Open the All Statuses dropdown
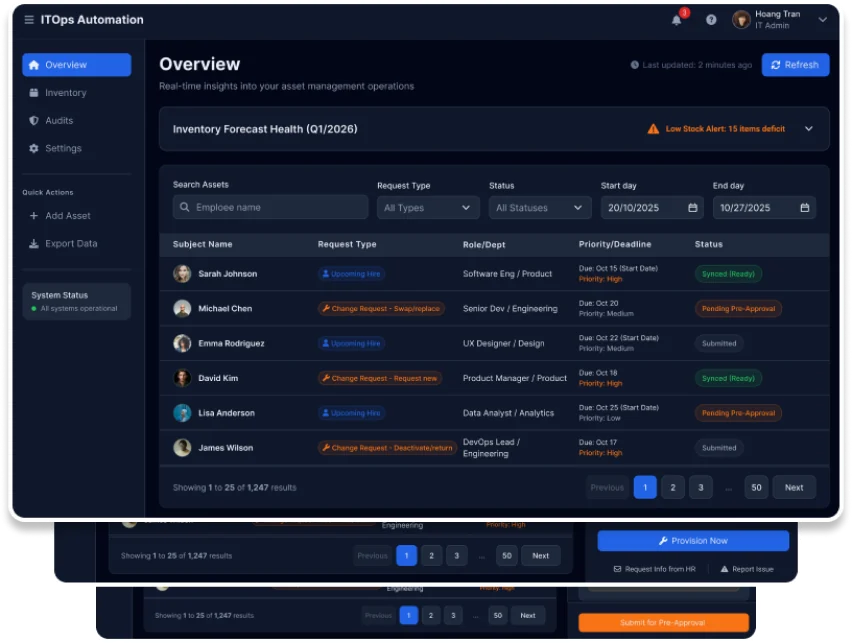This screenshot has height=643, width=852. tap(540, 208)
